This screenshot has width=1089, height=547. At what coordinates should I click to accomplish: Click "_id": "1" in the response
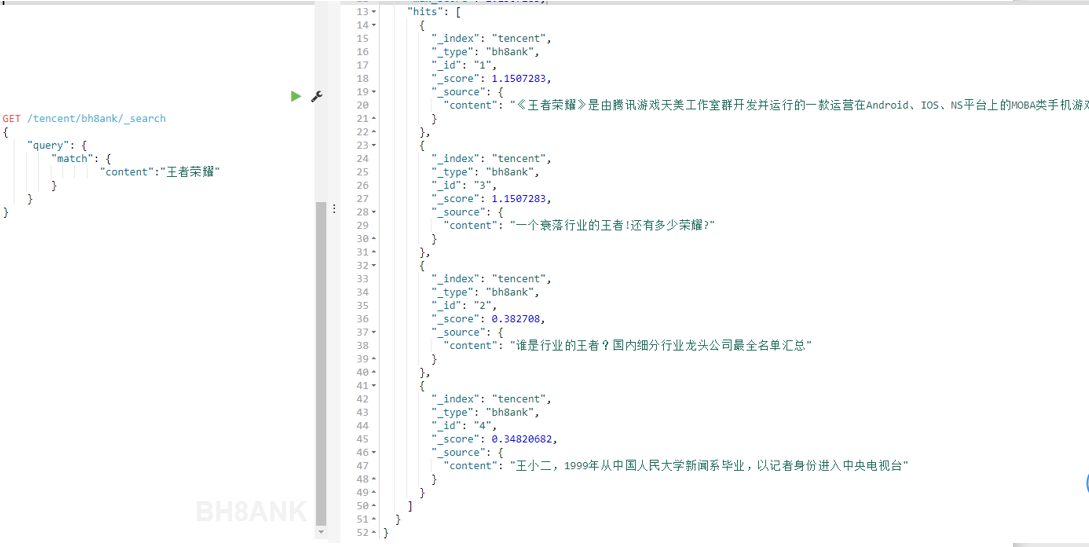[463, 65]
